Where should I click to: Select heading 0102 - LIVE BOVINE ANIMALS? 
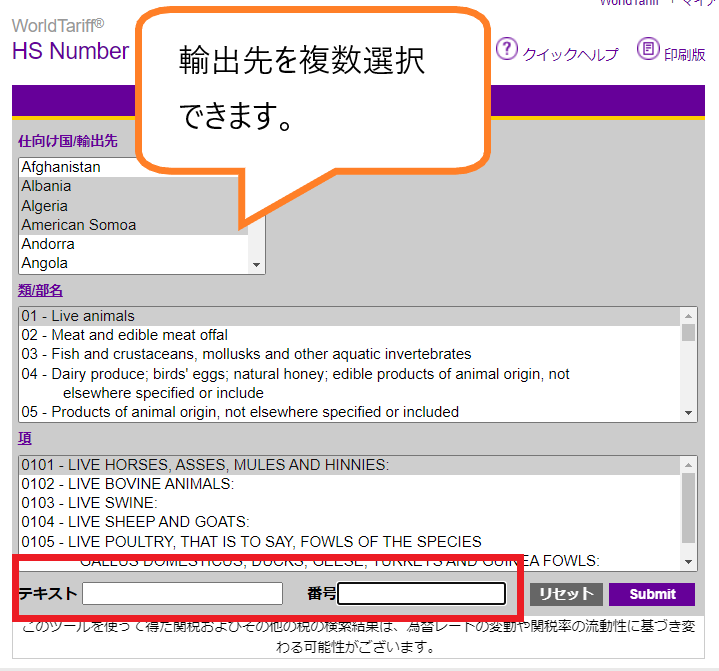128,484
